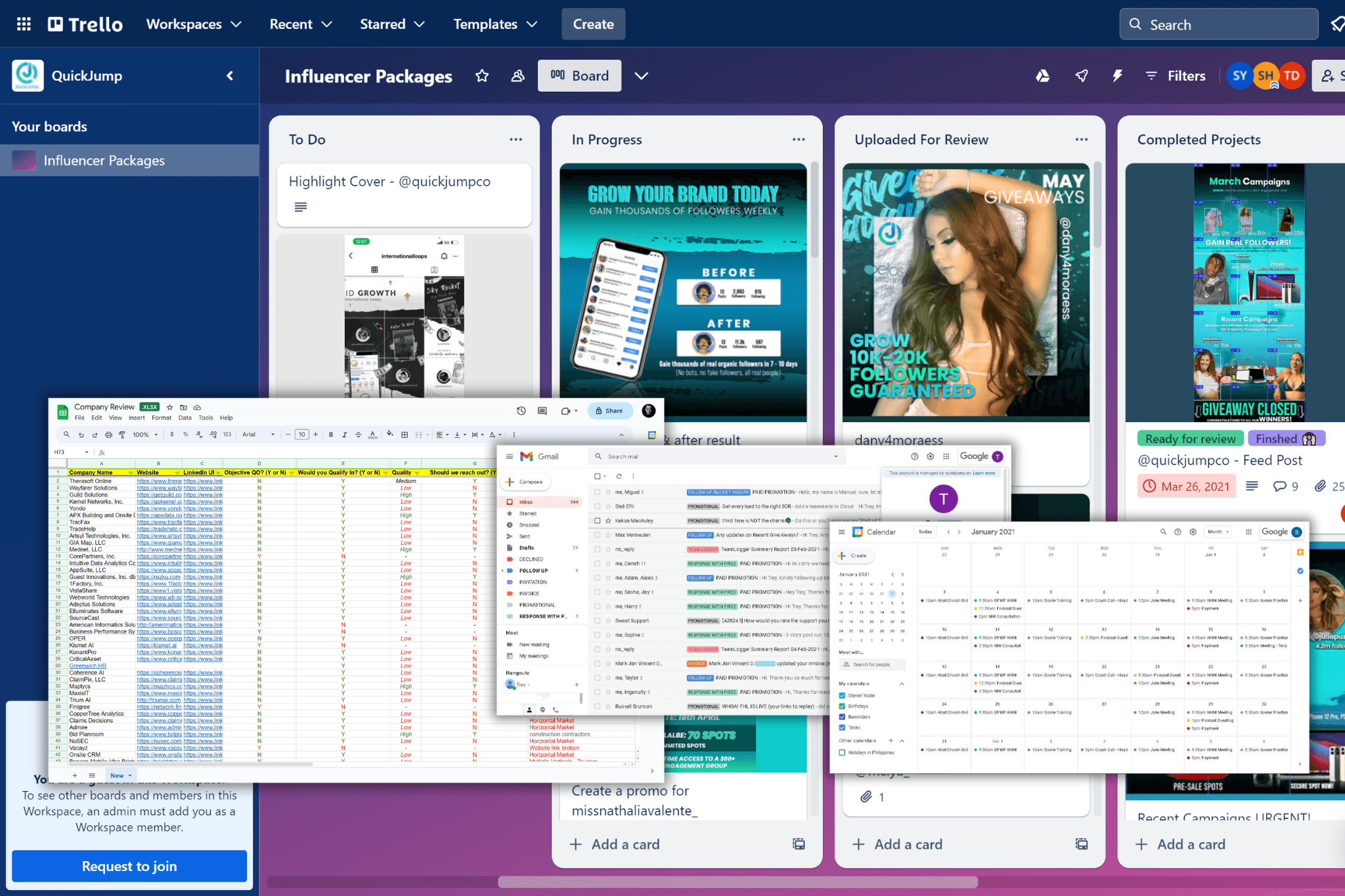Click the Sheets Share button
Screen dimensions: 1345x896
pyautogui.click(x=609, y=411)
